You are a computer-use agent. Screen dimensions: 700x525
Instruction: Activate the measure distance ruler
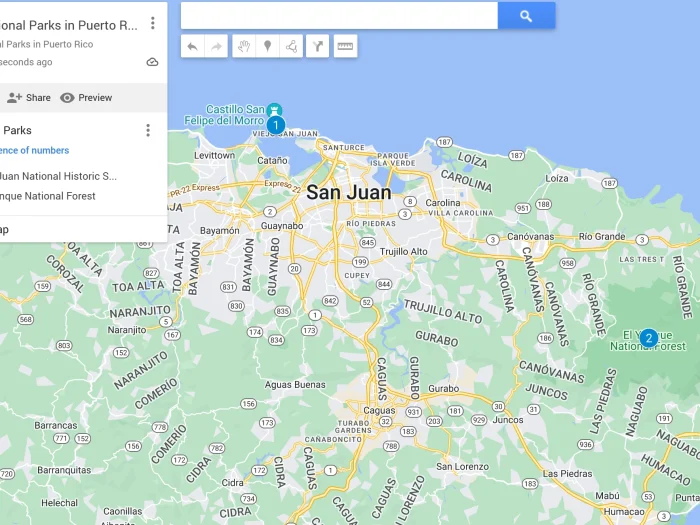point(346,46)
